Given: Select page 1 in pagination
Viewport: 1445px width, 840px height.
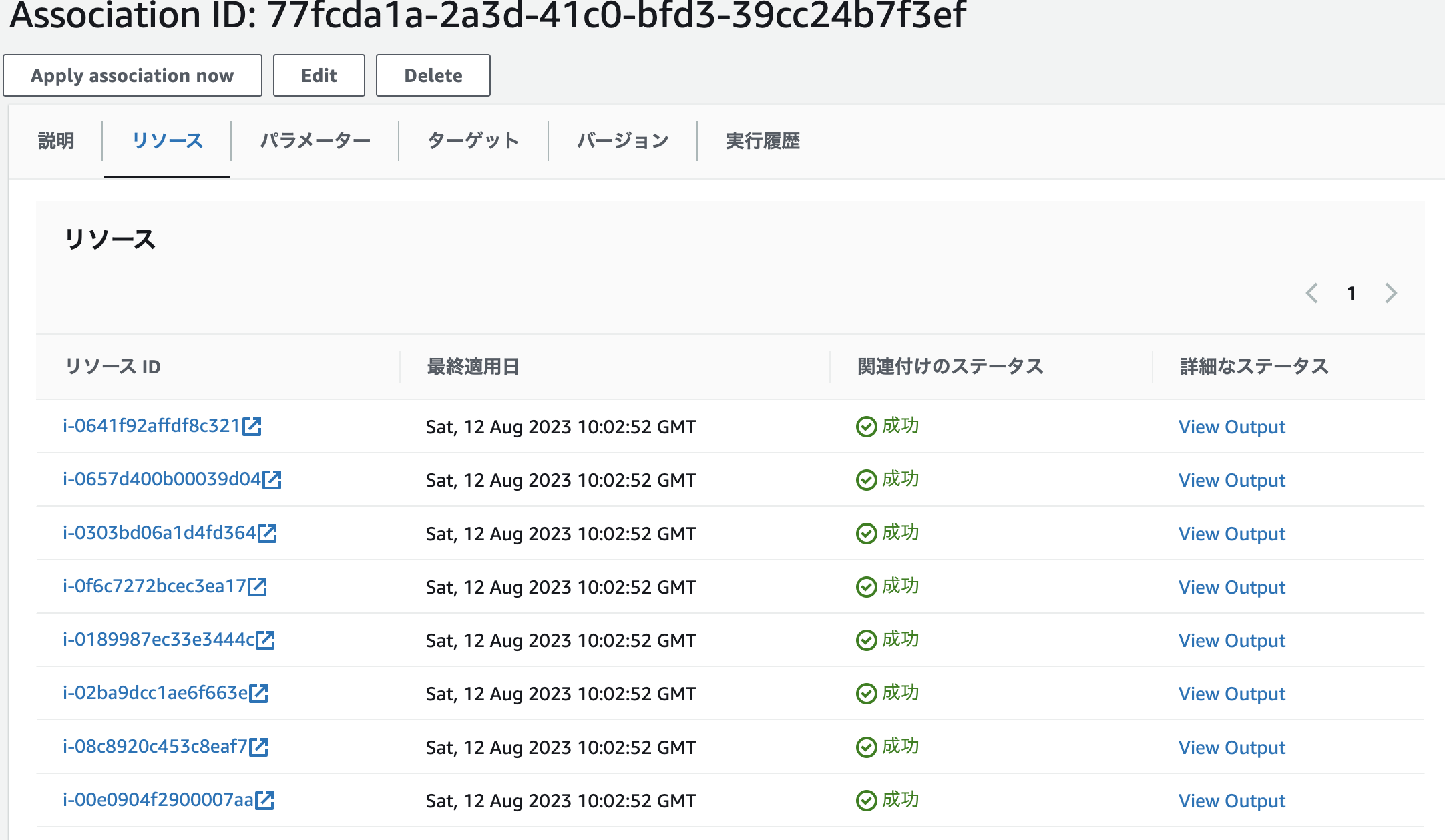Looking at the screenshot, I should [x=1352, y=293].
